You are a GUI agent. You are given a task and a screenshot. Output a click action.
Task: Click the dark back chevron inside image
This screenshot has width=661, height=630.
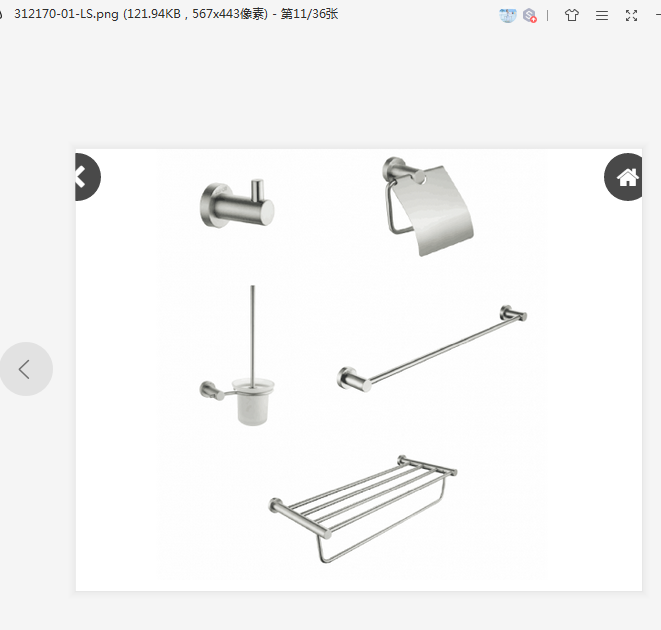tap(88, 177)
